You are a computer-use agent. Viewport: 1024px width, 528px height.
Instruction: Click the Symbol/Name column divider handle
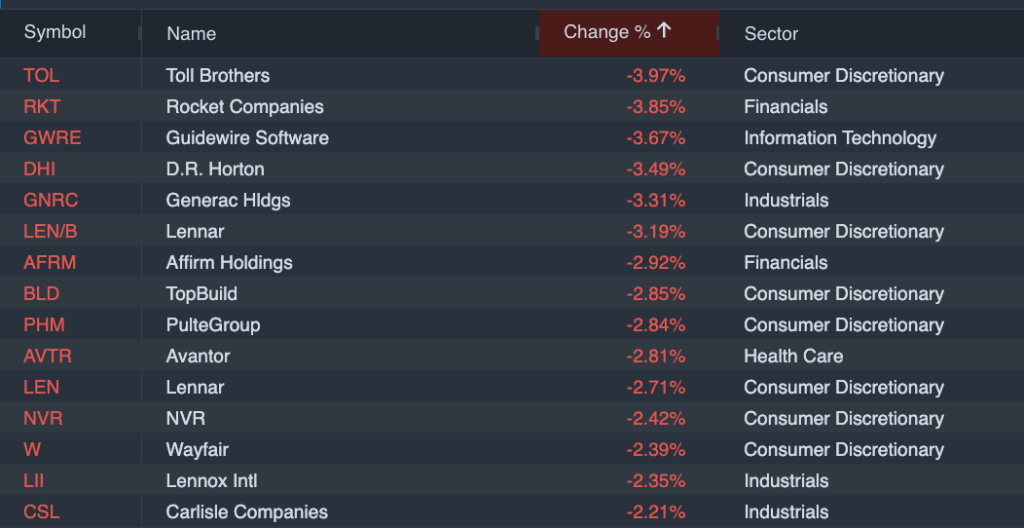coord(140,34)
